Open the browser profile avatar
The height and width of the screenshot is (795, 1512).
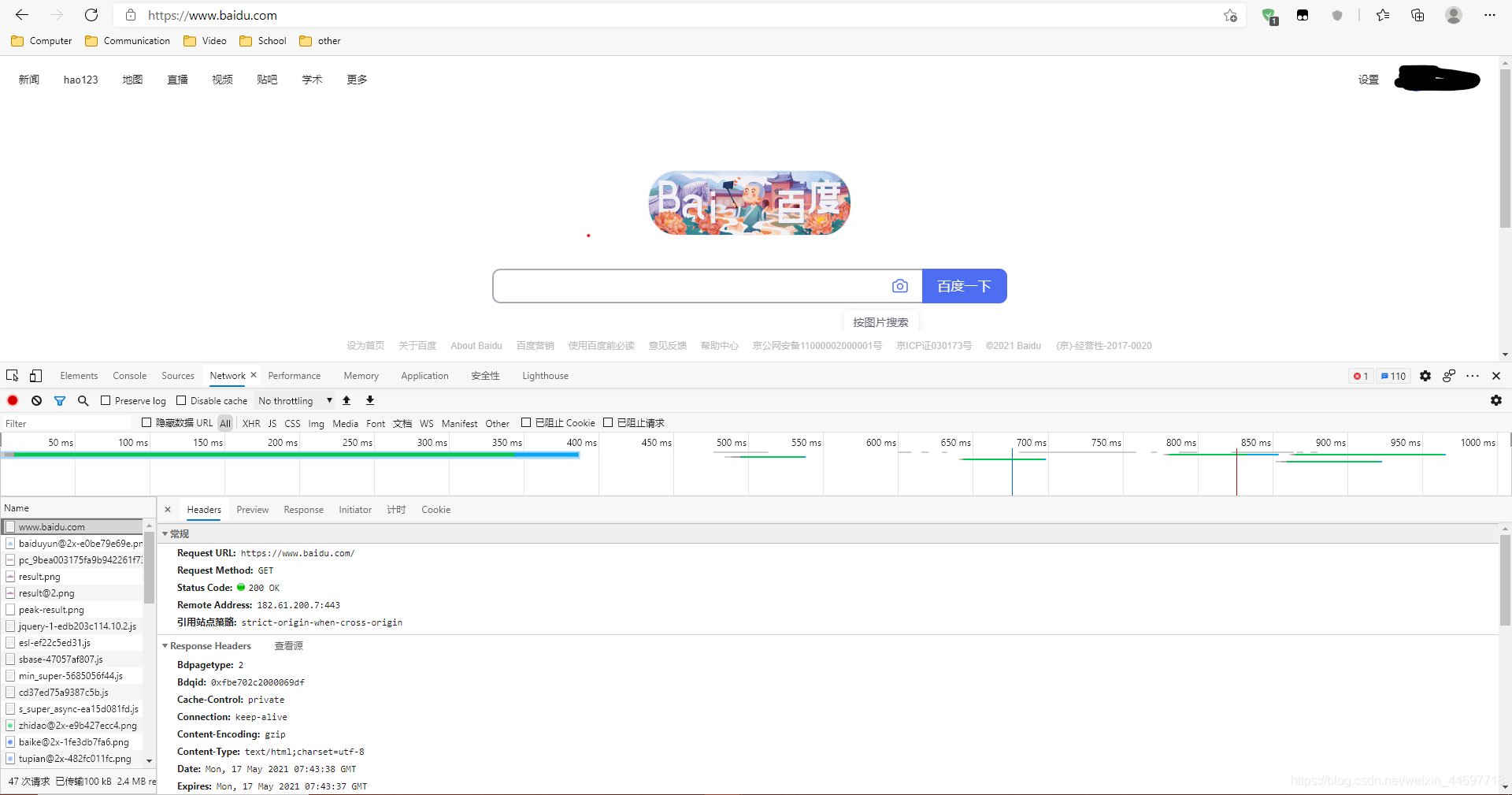1454,15
